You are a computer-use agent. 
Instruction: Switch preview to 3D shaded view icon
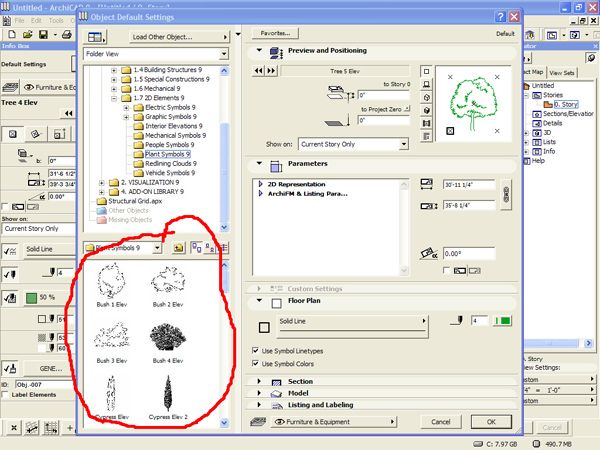427,110
